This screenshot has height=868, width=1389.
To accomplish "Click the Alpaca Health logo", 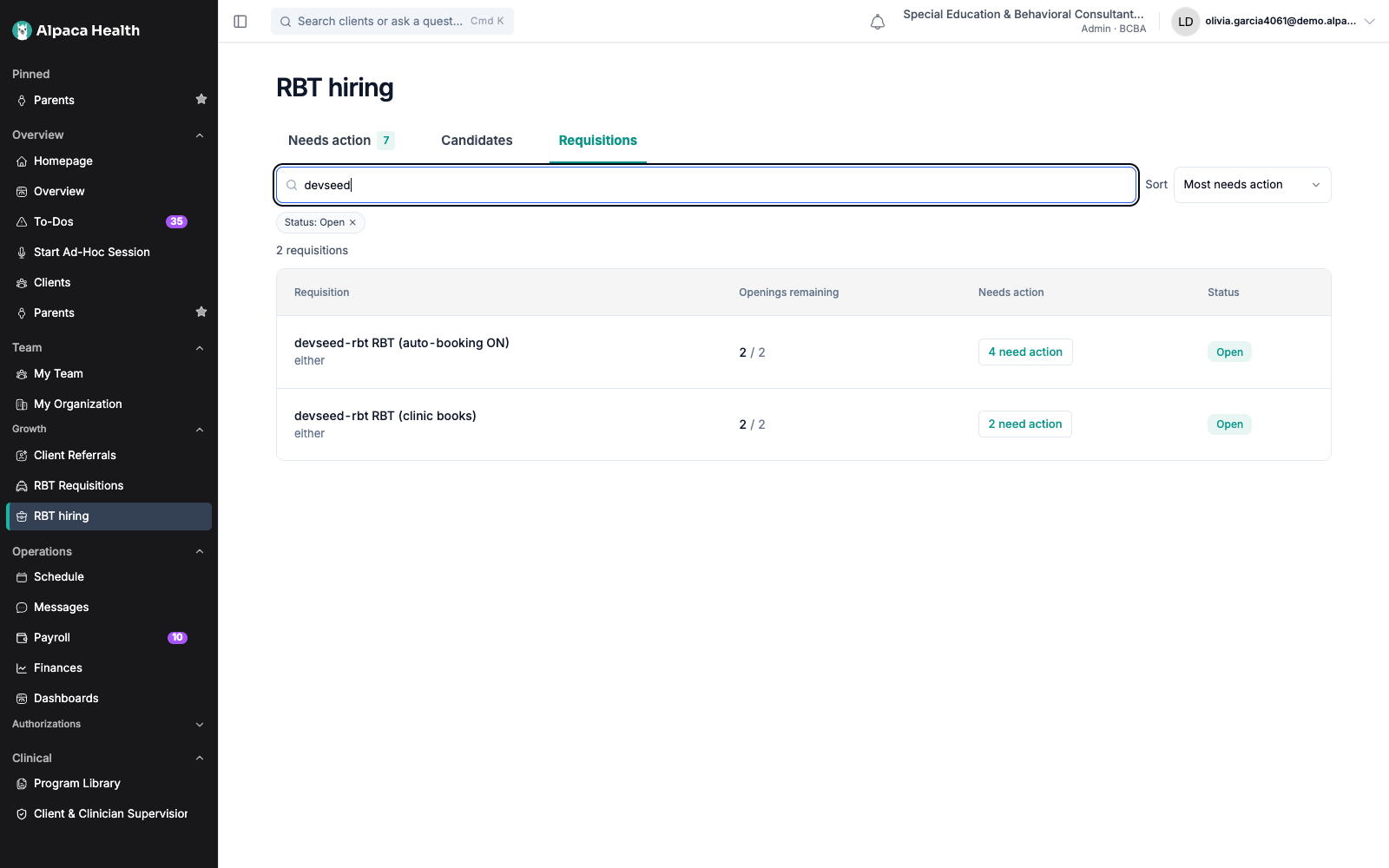I will 76,30.
